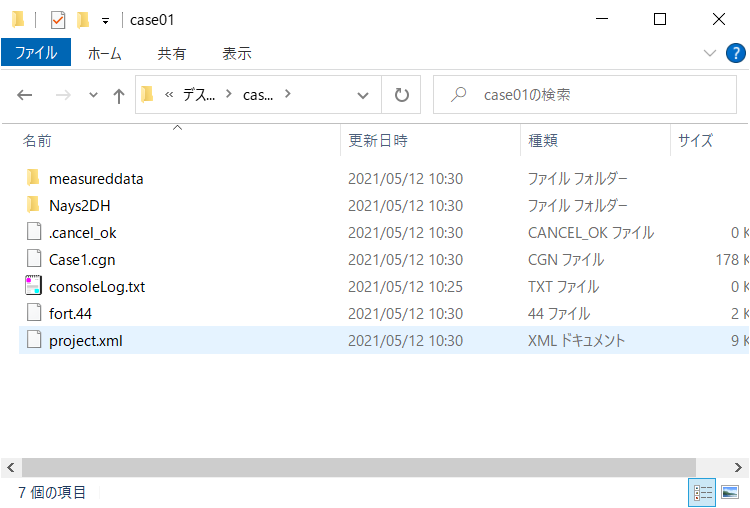The width and height of the screenshot is (750, 508).
Task: Click the folder icon in title bar
Action: click(x=18, y=20)
